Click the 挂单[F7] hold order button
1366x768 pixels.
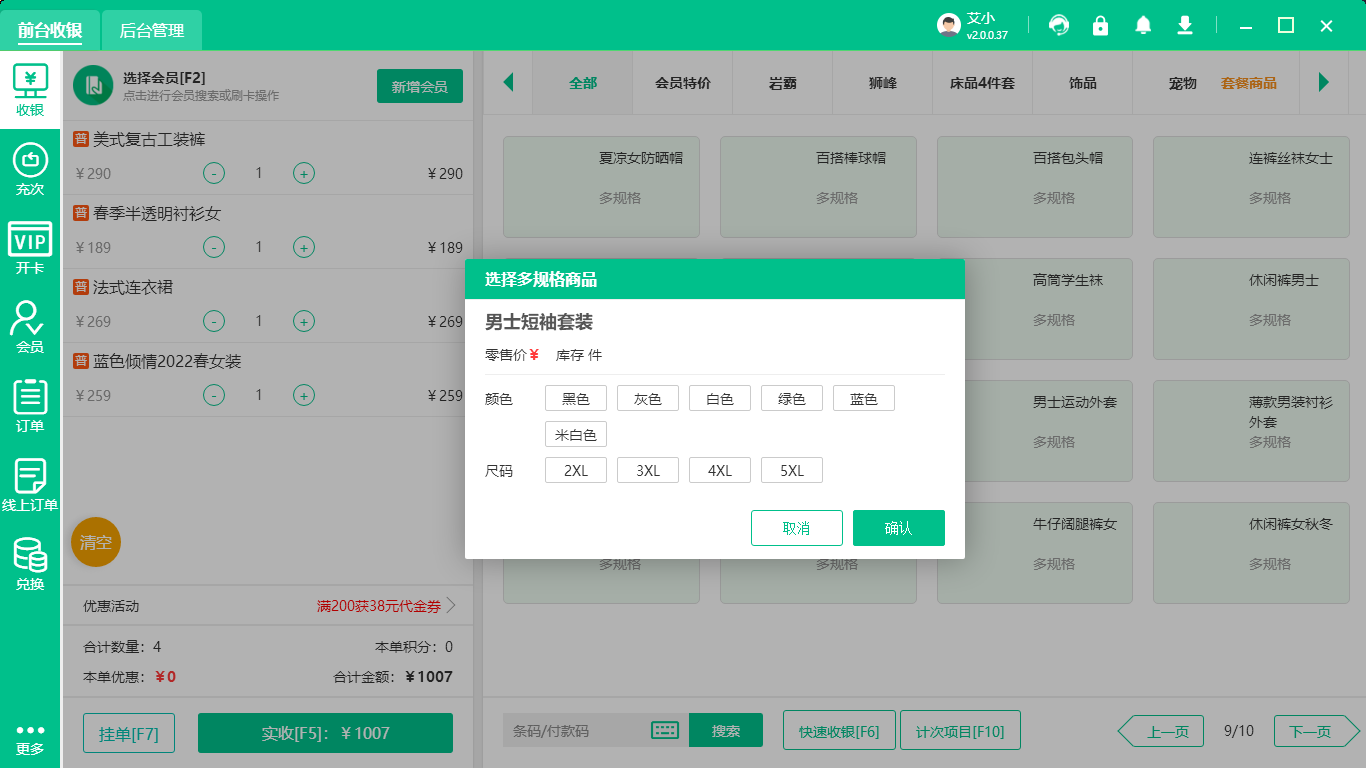click(128, 732)
